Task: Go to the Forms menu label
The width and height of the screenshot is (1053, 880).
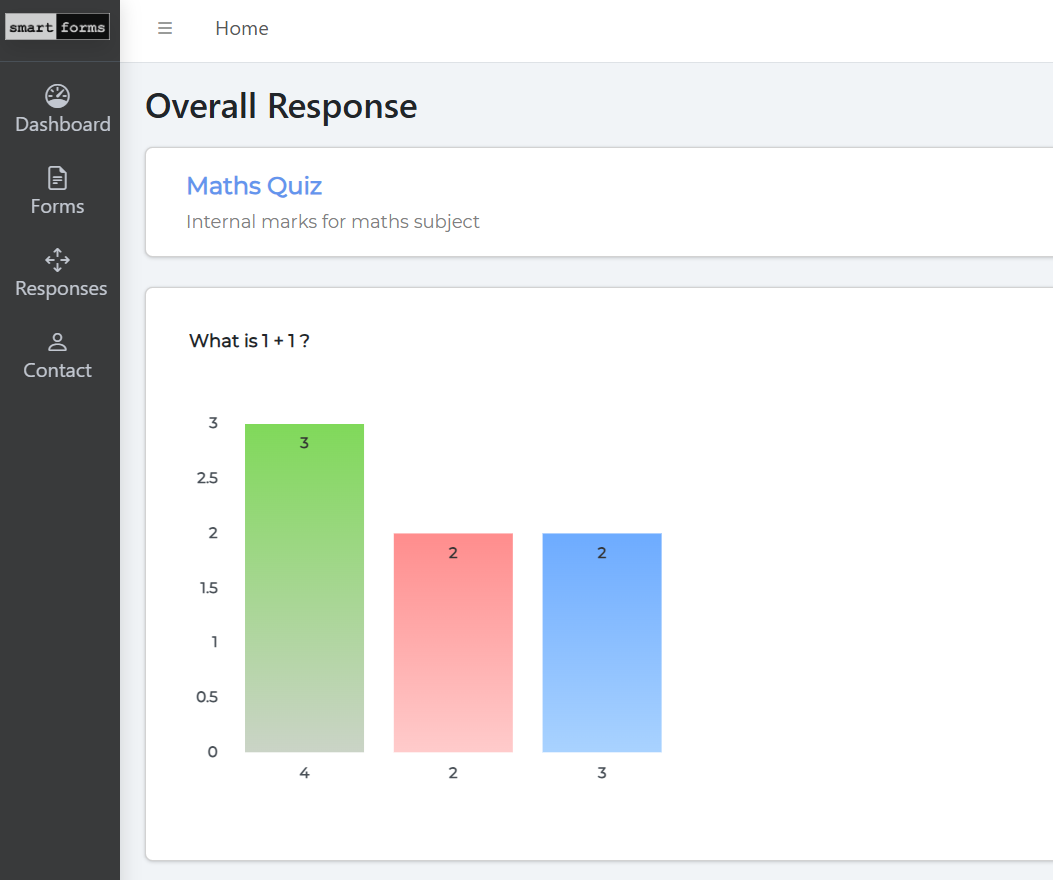Action: 57,207
